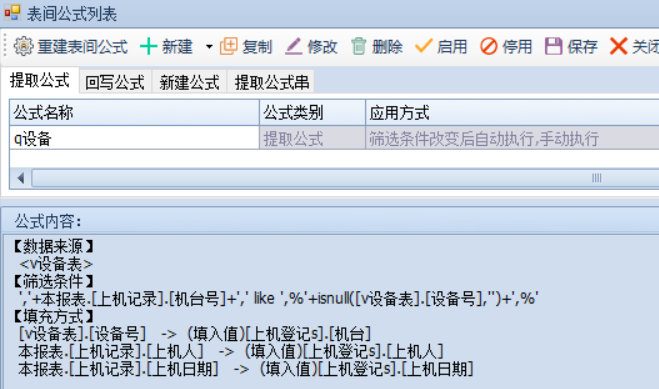Click the gear icon for 重建表间公式
The height and width of the screenshot is (389, 659).
point(24,46)
